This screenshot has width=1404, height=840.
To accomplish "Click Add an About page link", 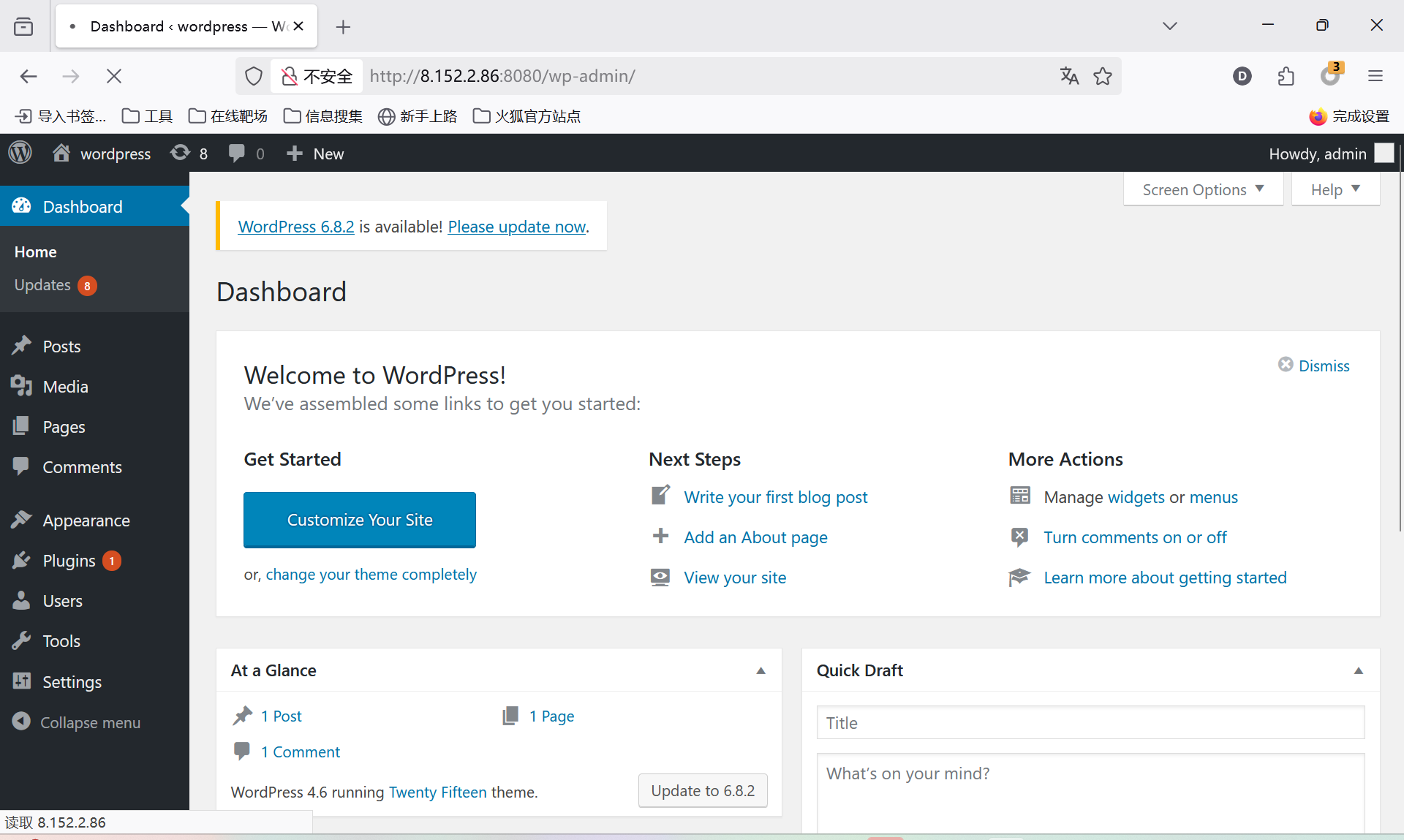I will 755,537.
